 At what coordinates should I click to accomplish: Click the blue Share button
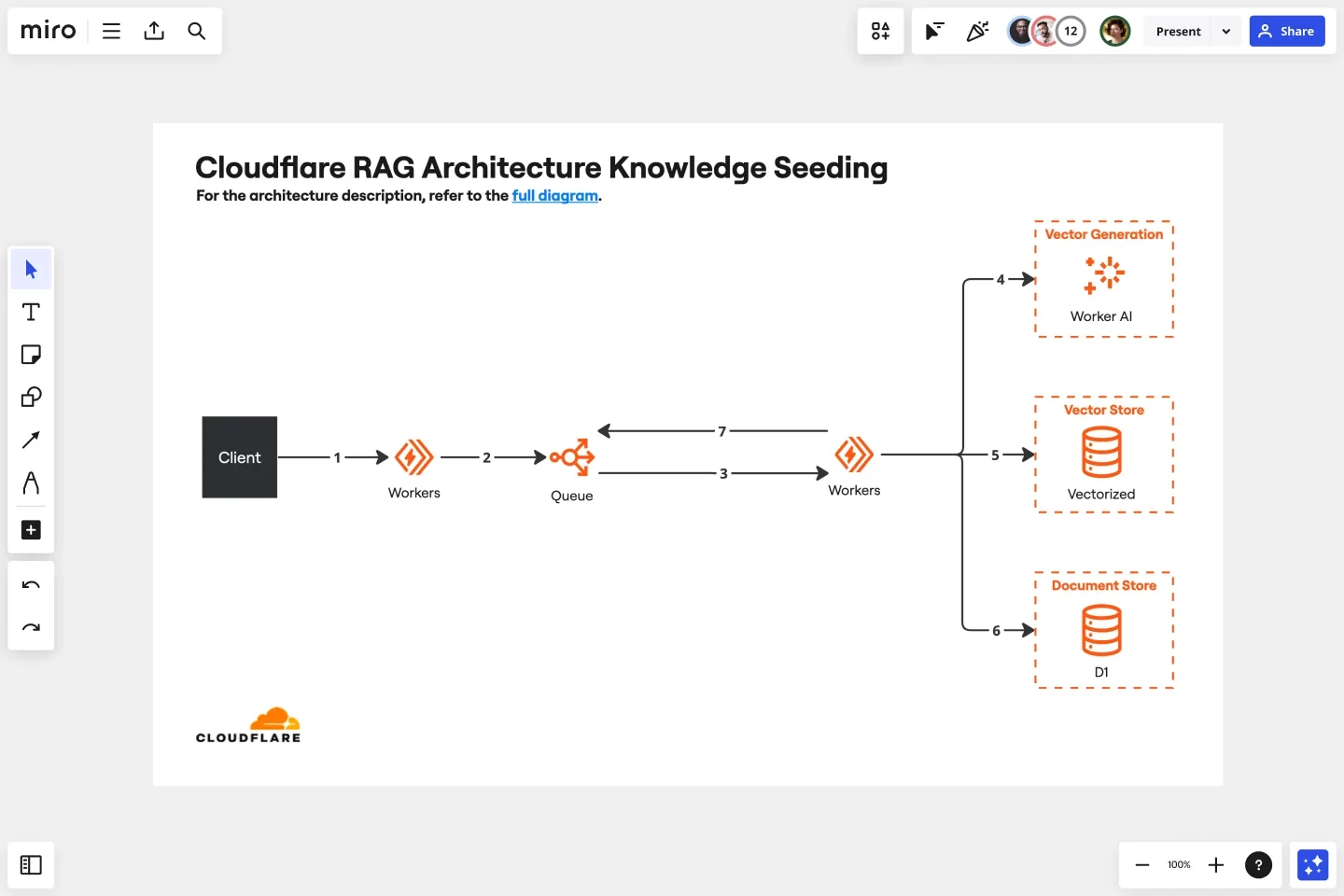1287,31
